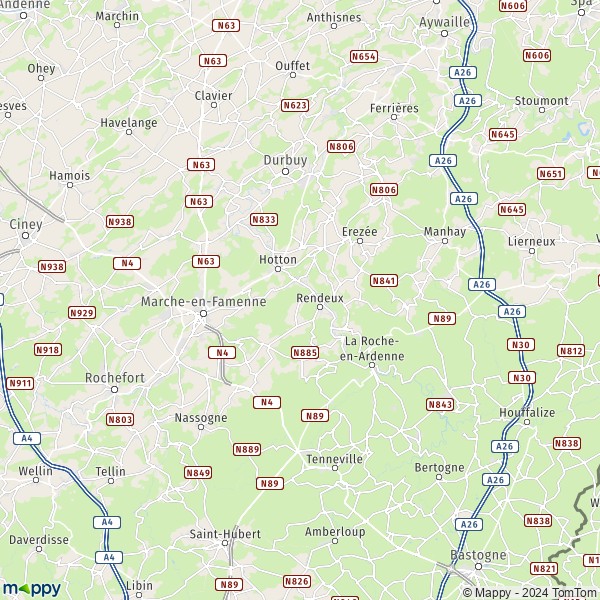The image size is (600, 600).
Task: Click the Durbuy town marker
Action: click(285, 172)
